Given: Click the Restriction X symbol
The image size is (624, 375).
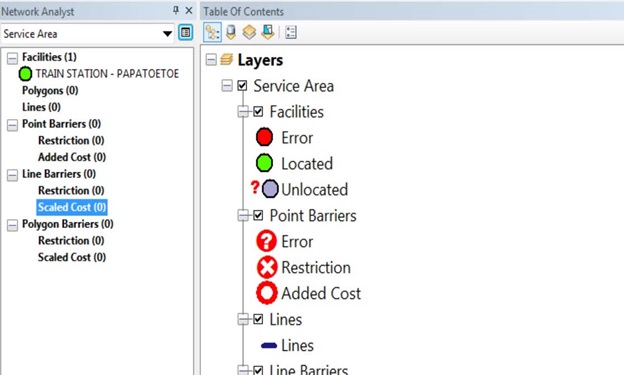Looking at the screenshot, I should [x=267, y=267].
